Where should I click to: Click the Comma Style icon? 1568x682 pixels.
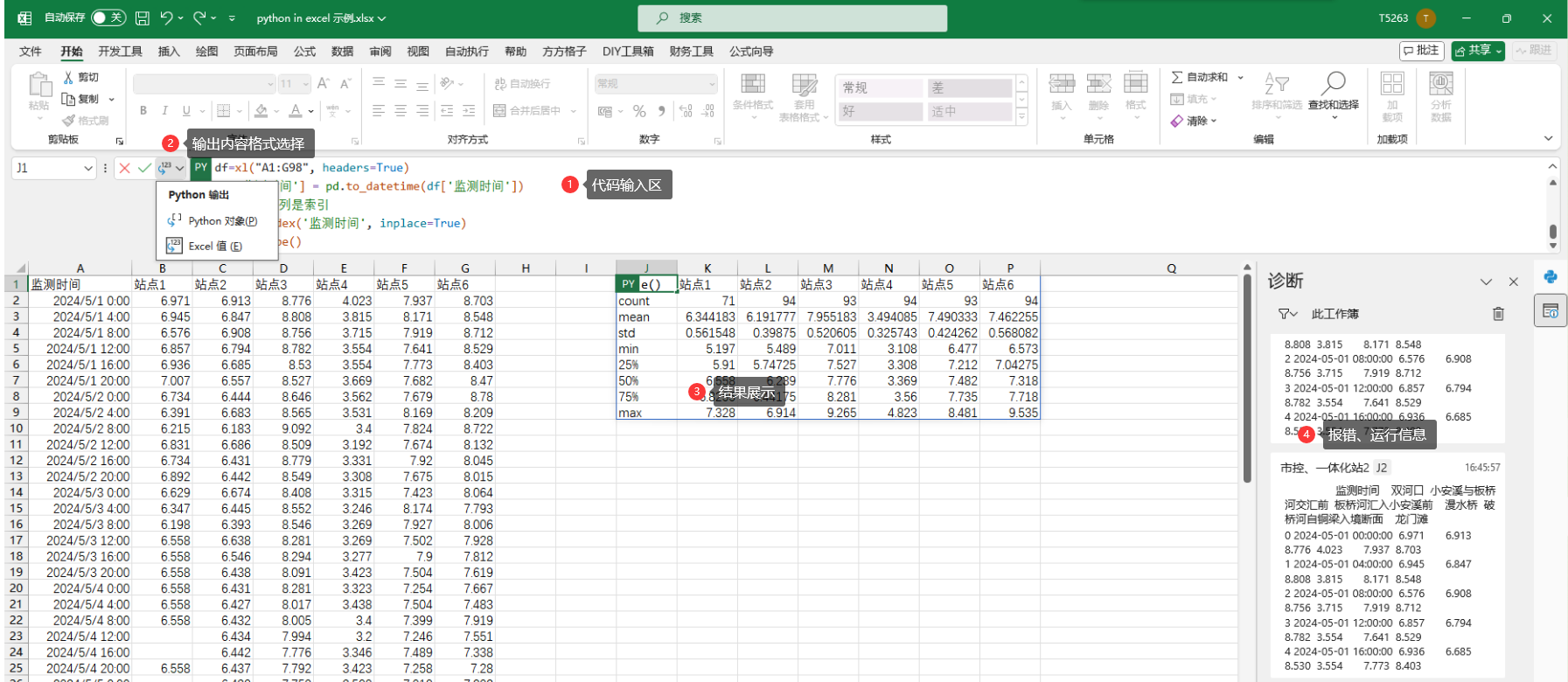[x=662, y=111]
